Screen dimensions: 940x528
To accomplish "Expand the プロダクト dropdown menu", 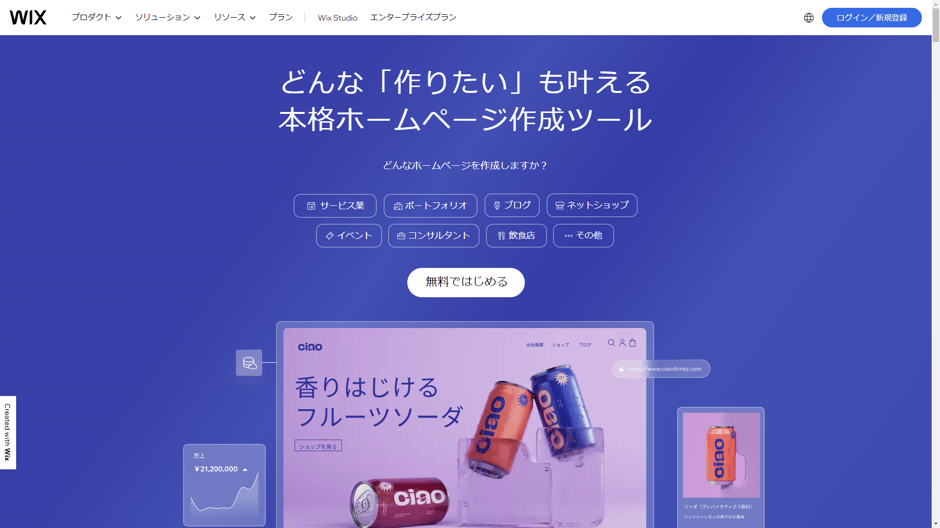I will coord(97,17).
